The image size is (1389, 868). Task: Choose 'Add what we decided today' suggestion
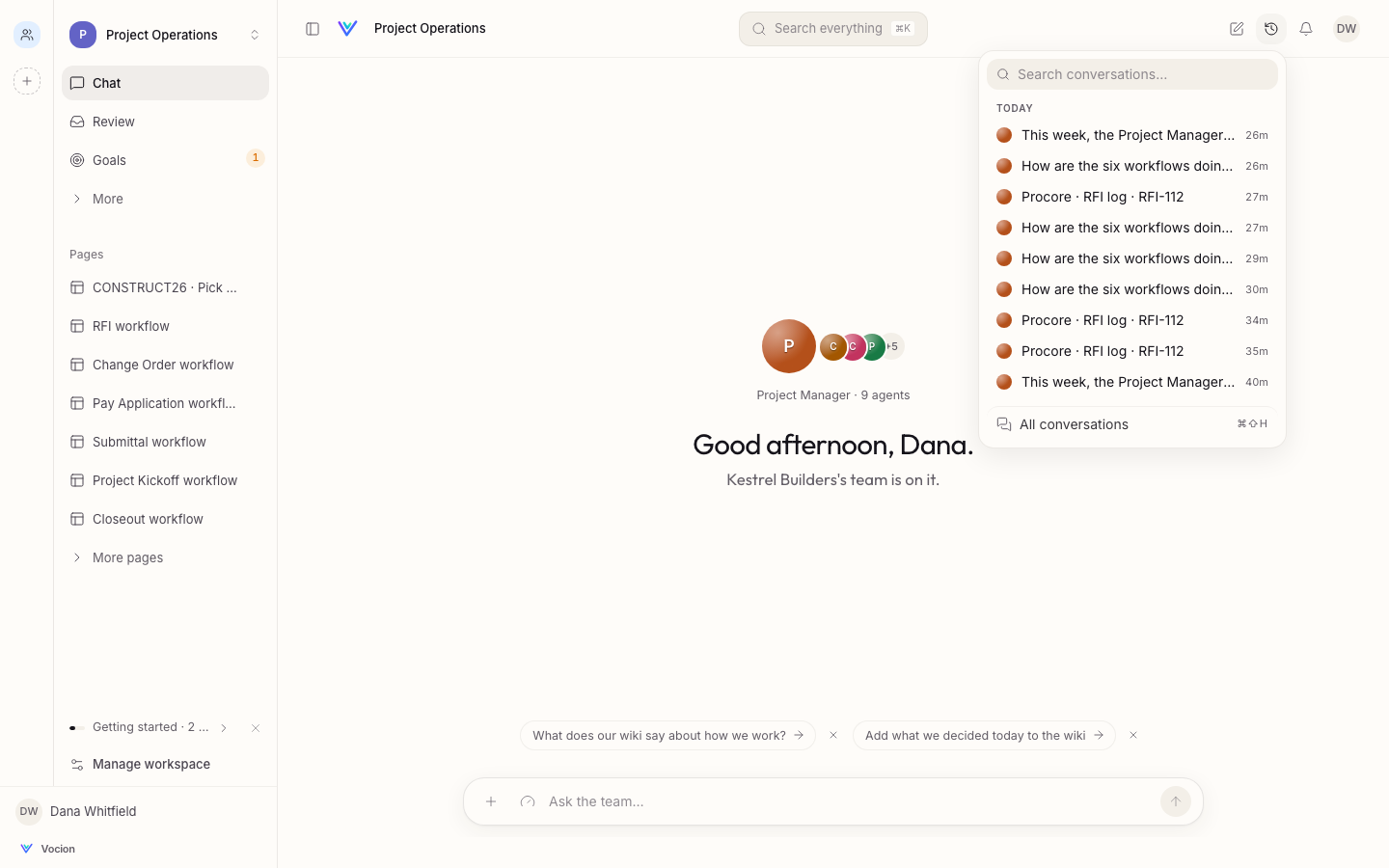[x=984, y=735]
